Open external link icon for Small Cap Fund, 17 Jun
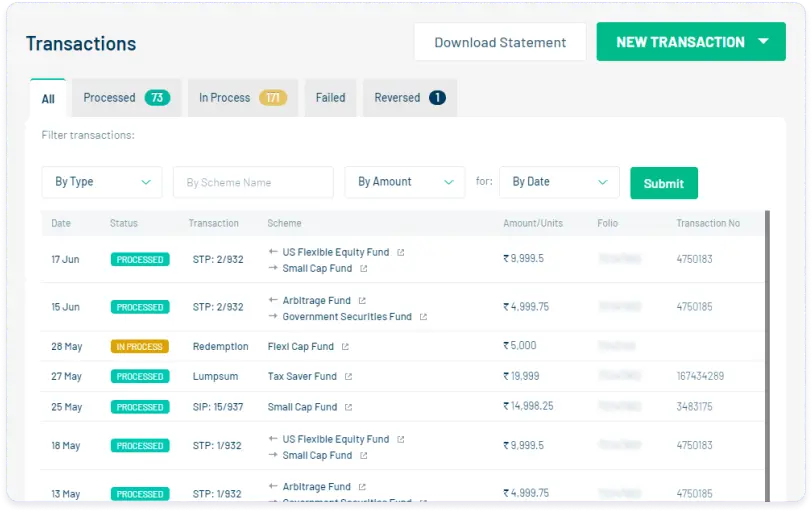The height and width of the screenshot is (512, 812). click(x=363, y=269)
